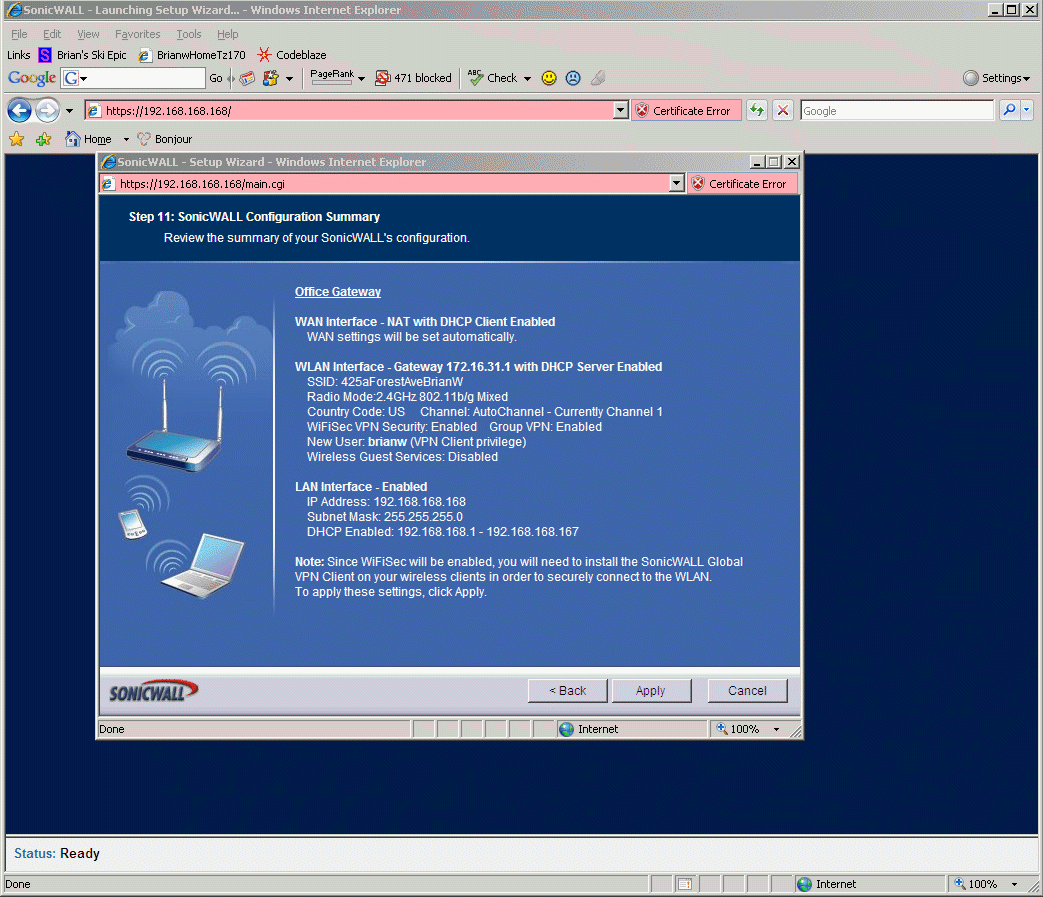The width and height of the screenshot is (1043, 897).
Task: Expand the spell Check dropdown arrow
Action: (x=527, y=78)
